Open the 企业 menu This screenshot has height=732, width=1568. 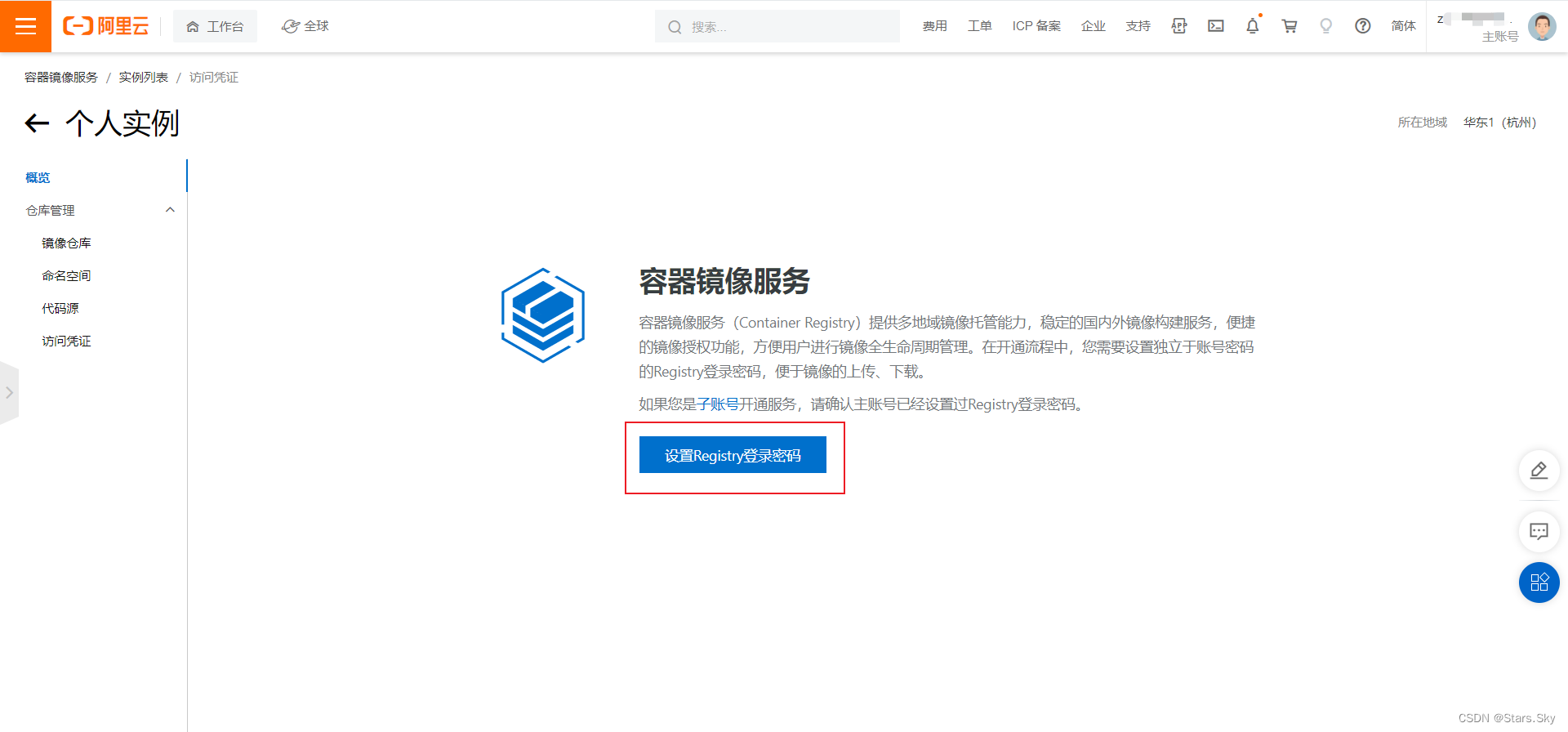(1094, 26)
